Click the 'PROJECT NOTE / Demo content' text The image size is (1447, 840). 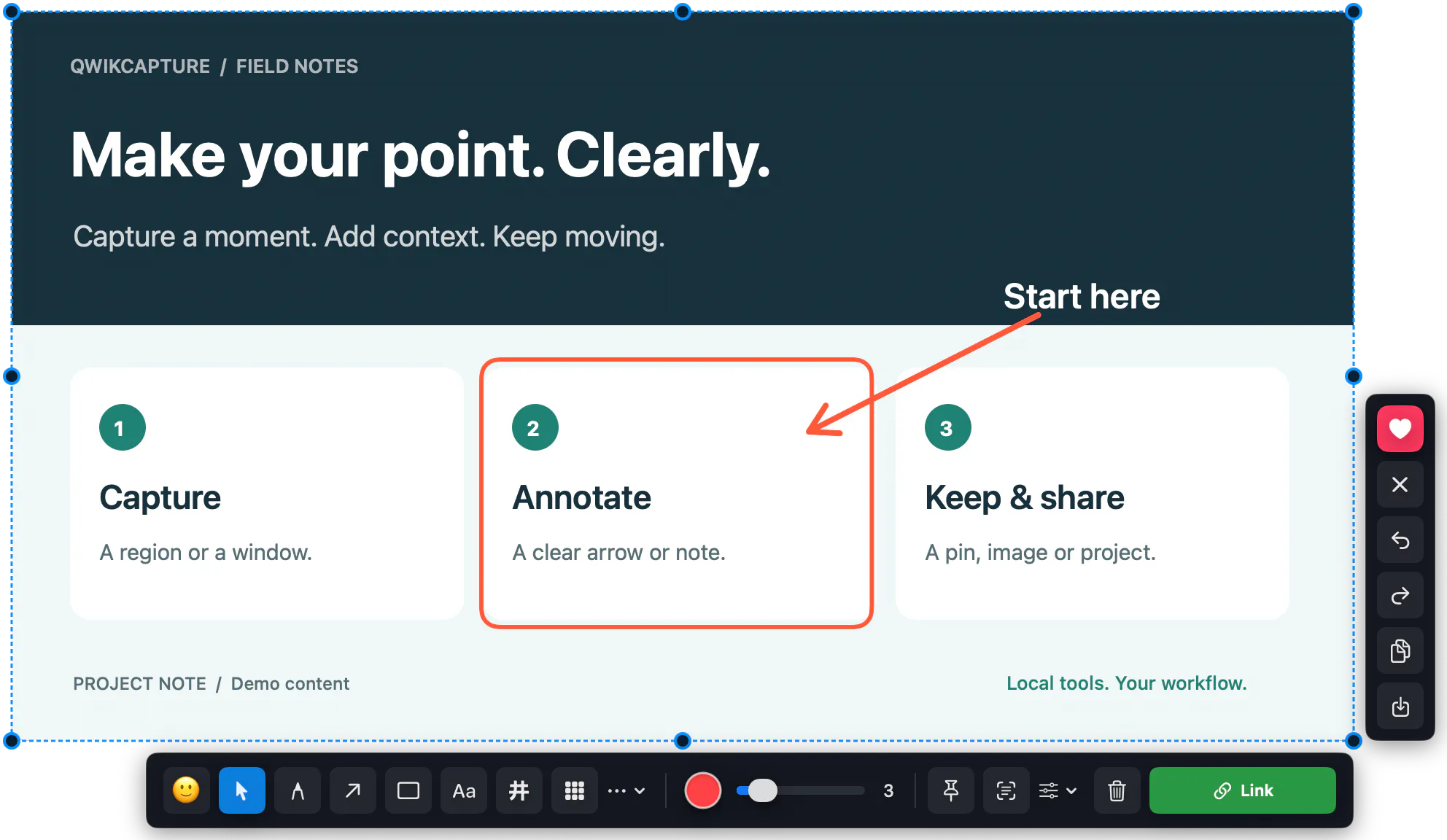[x=211, y=684]
